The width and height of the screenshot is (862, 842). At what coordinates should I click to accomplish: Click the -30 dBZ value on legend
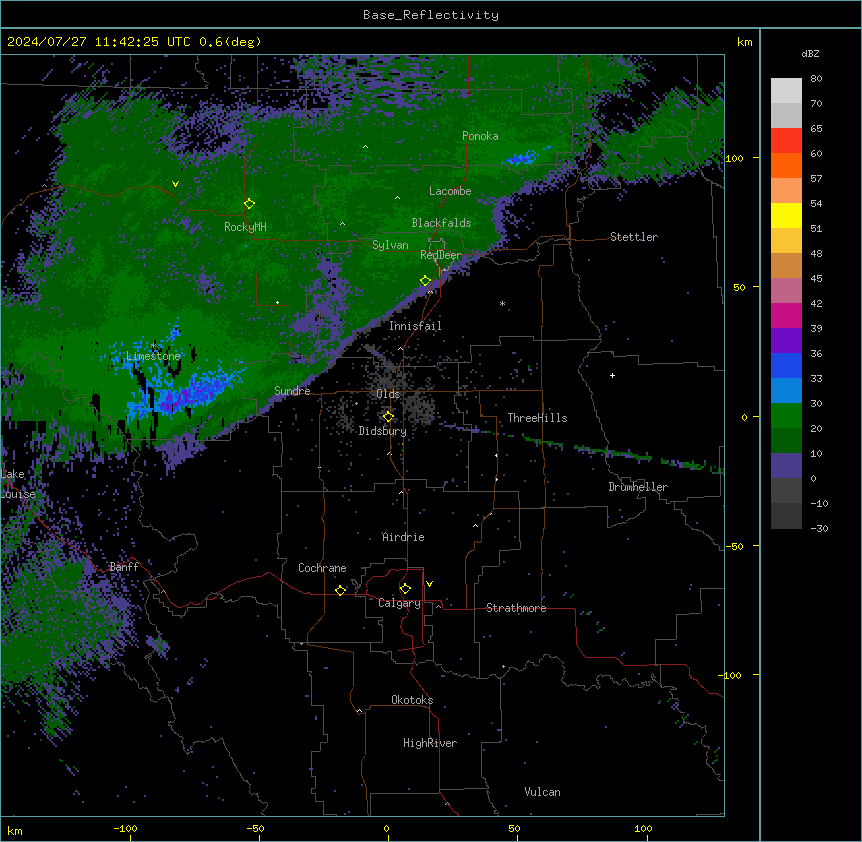(x=819, y=528)
